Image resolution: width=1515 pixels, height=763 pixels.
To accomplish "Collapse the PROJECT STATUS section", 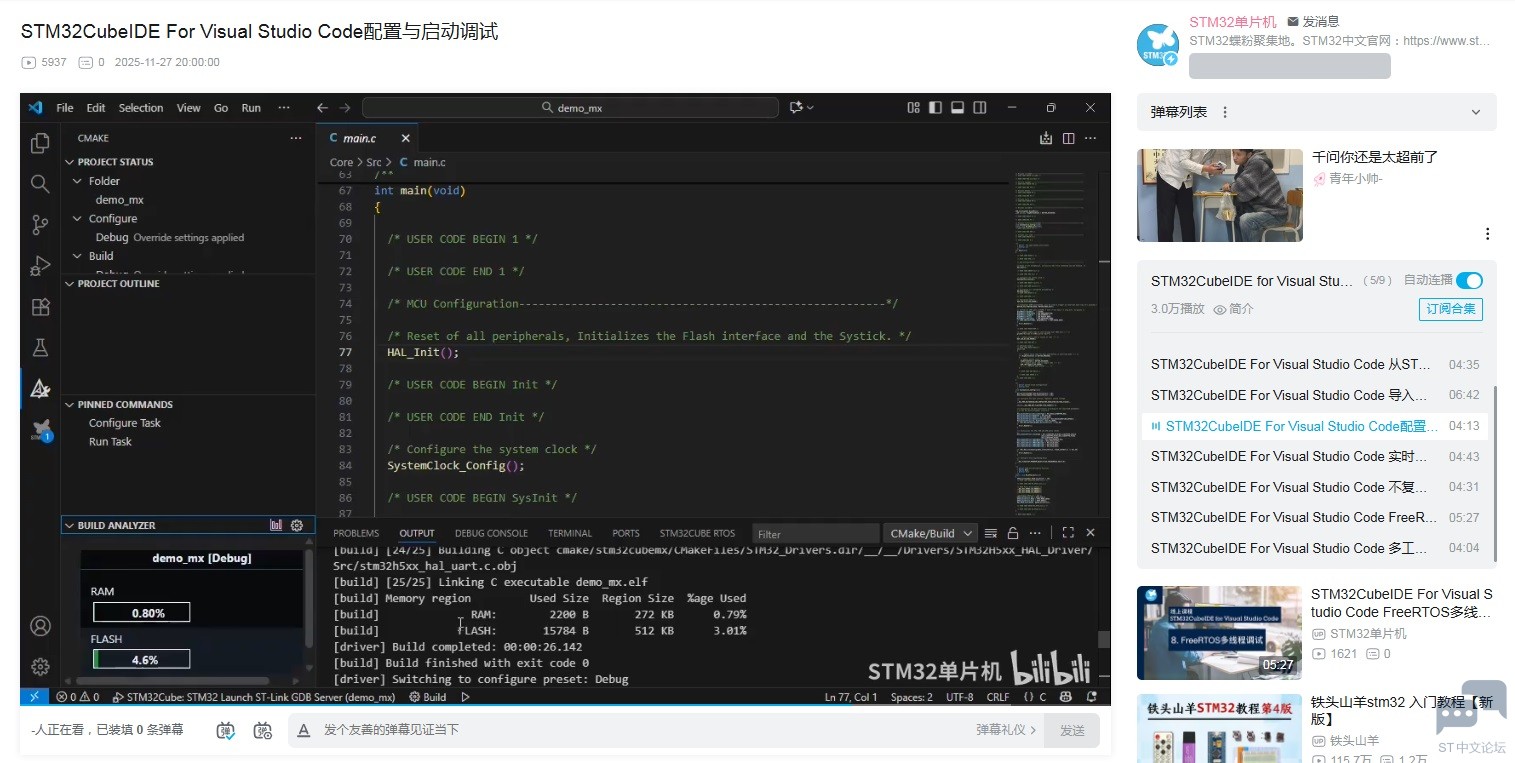I will tap(70, 162).
